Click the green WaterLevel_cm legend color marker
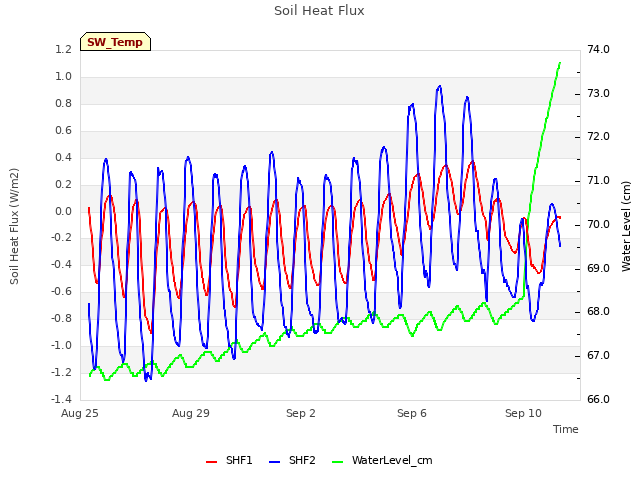Image resolution: width=640 pixels, height=480 pixels. [x=337, y=462]
